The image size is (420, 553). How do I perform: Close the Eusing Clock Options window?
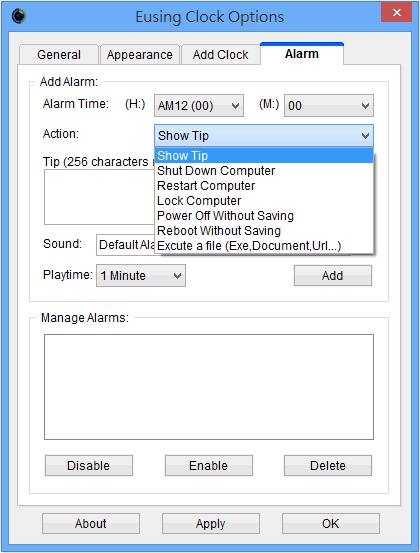point(396,12)
